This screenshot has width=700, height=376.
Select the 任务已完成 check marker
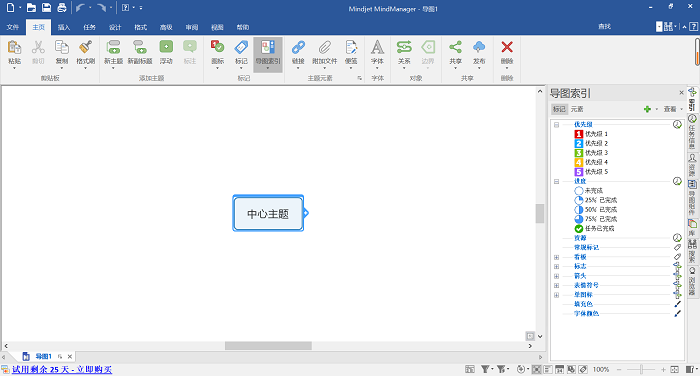[x=579, y=229]
